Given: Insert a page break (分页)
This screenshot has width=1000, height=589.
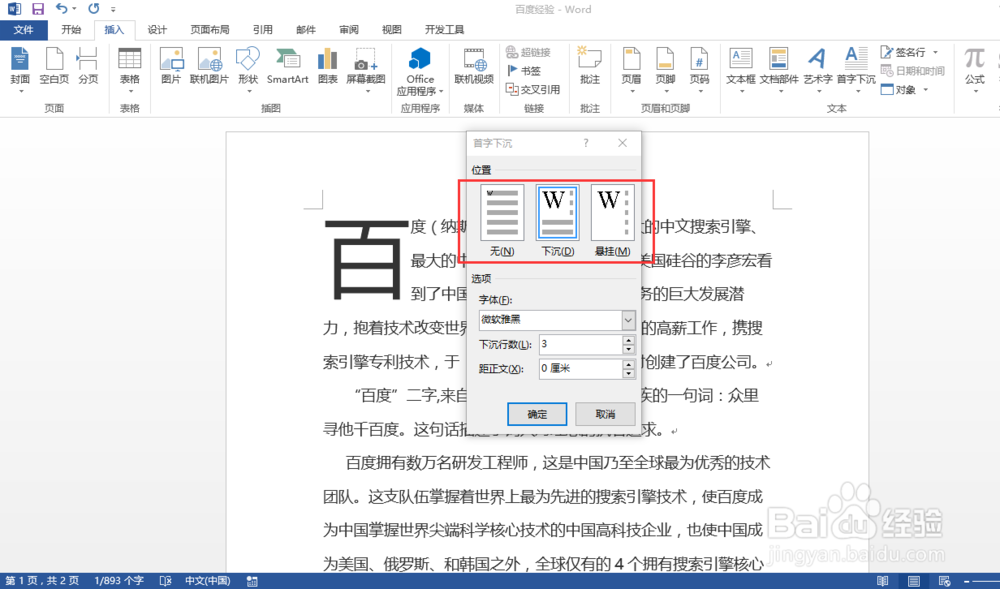Looking at the screenshot, I should tap(88, 66).
